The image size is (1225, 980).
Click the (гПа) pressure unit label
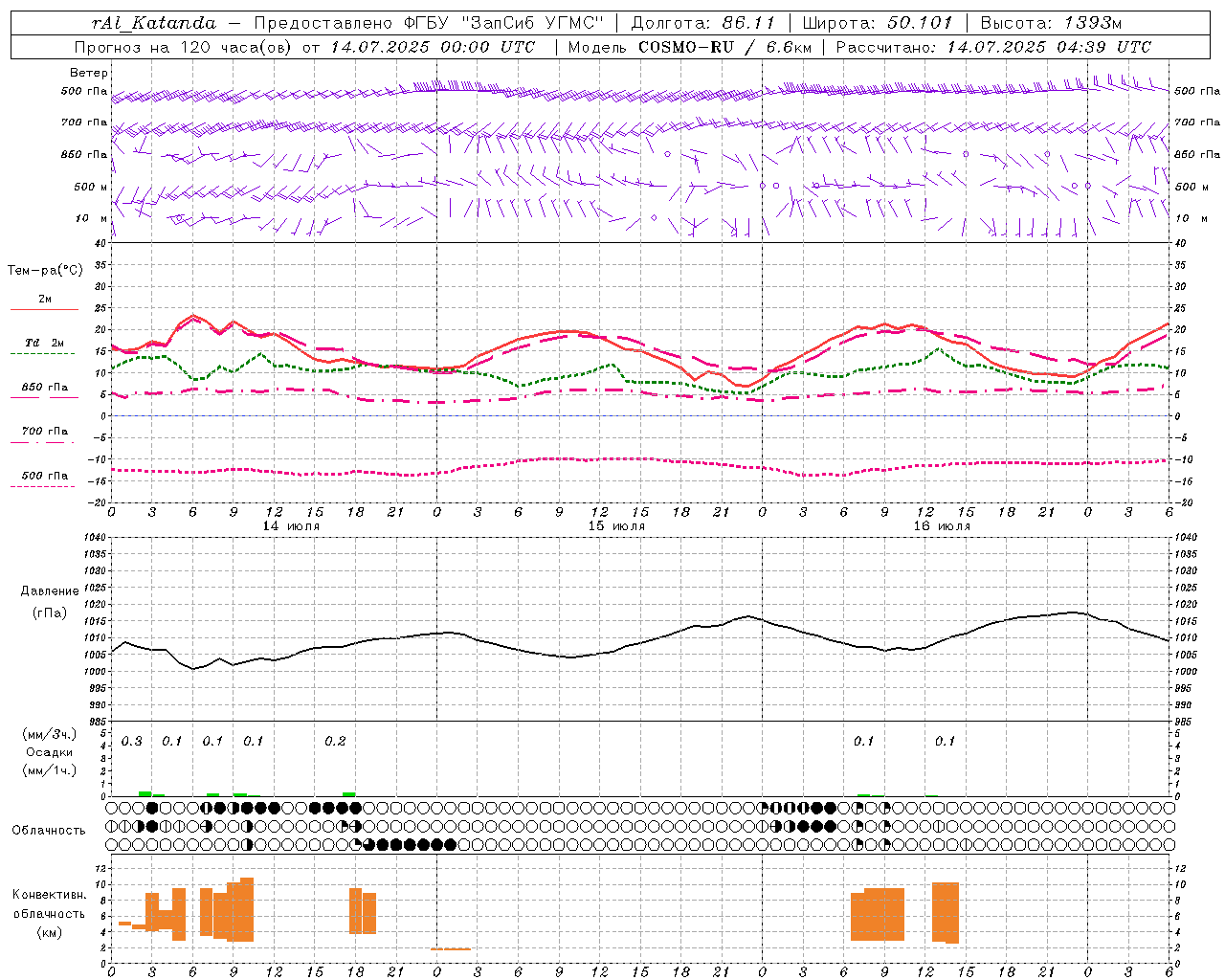[50, 613]
